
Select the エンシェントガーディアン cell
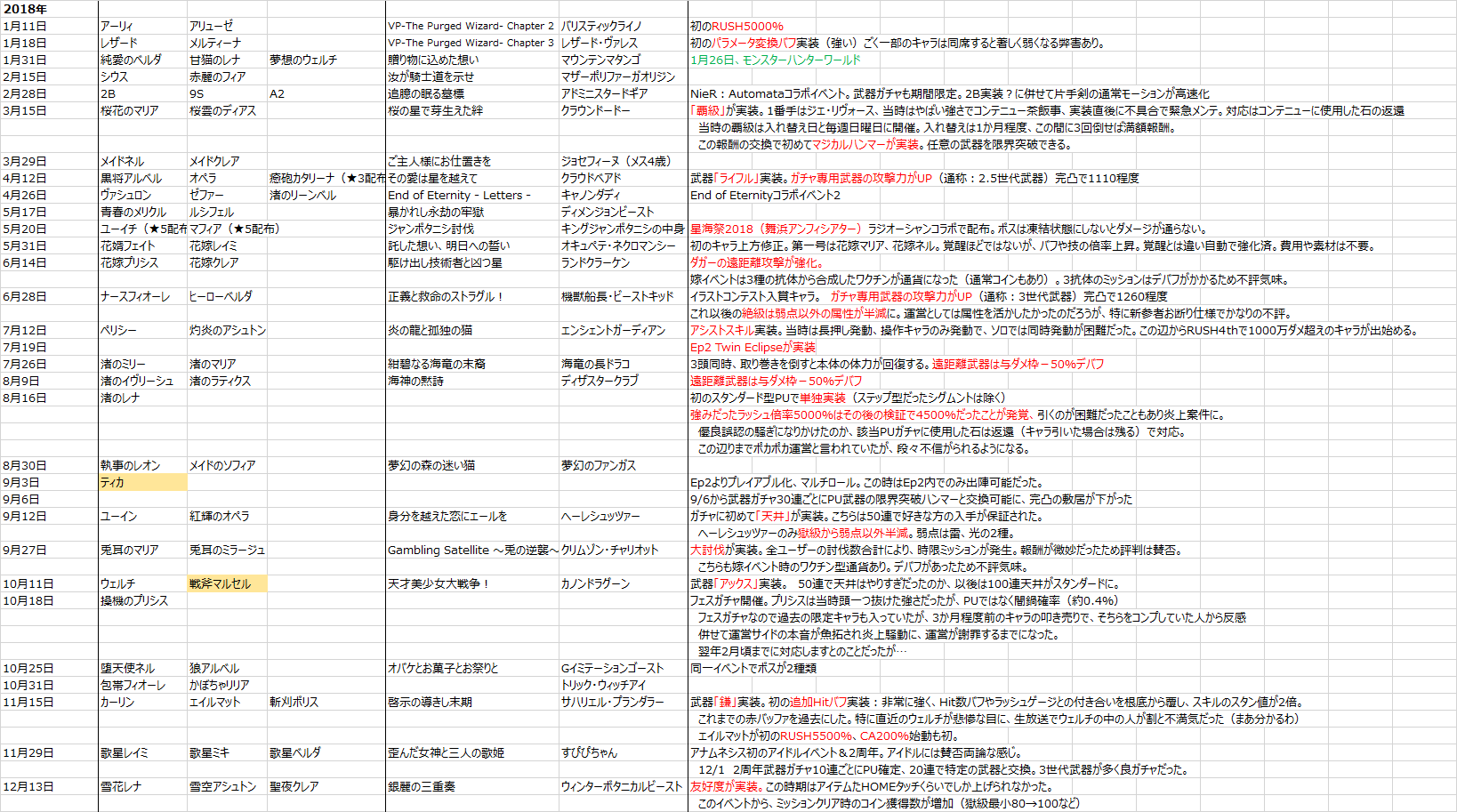[x=623, y=330]
